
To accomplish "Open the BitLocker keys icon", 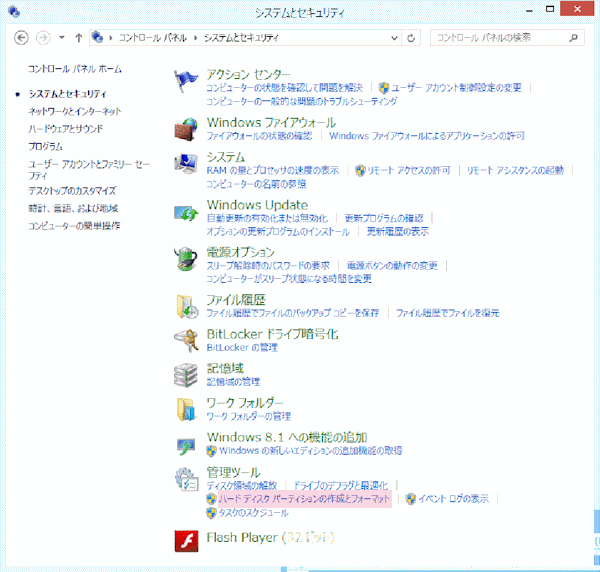I will click(x=186, y=340).
